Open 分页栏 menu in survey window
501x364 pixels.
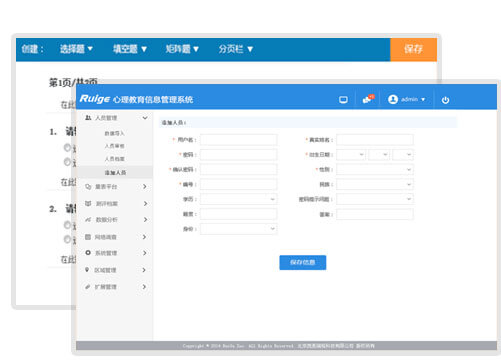pyautogui.click(x=236, y=49)
